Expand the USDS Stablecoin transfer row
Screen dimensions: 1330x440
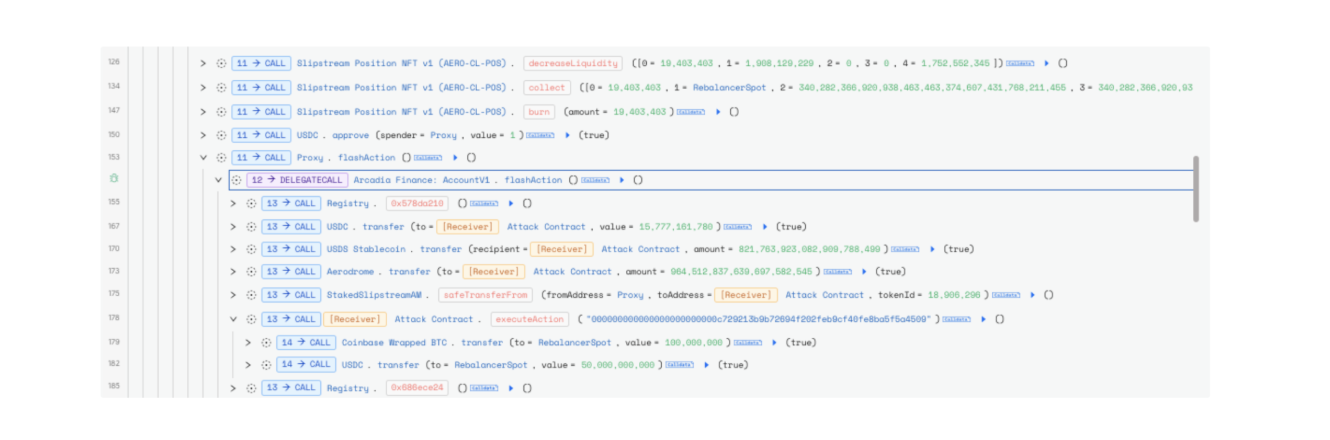[234, 249]
